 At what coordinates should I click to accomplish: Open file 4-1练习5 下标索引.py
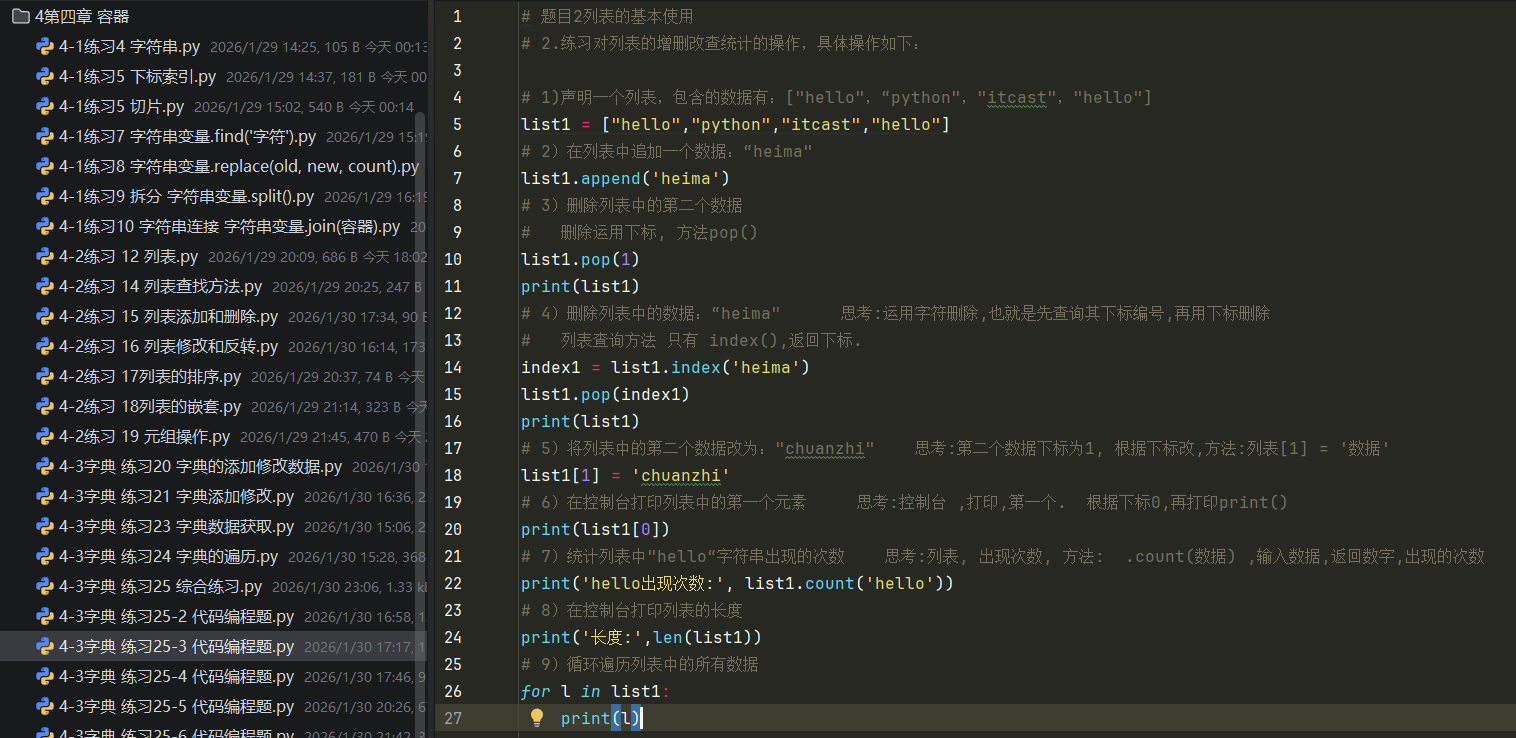click(x=137, y=76)
